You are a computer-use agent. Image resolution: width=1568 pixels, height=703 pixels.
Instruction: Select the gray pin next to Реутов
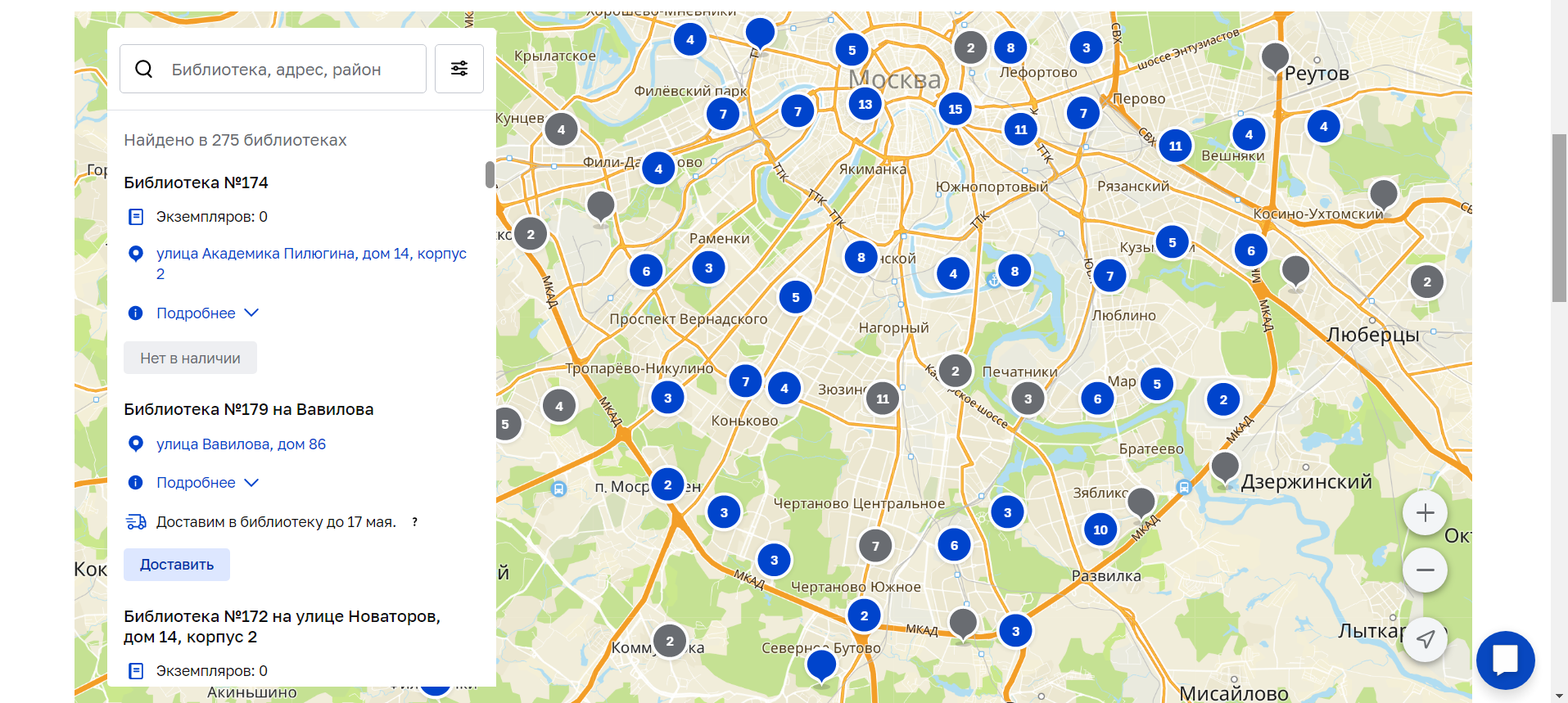[1274, 59]
